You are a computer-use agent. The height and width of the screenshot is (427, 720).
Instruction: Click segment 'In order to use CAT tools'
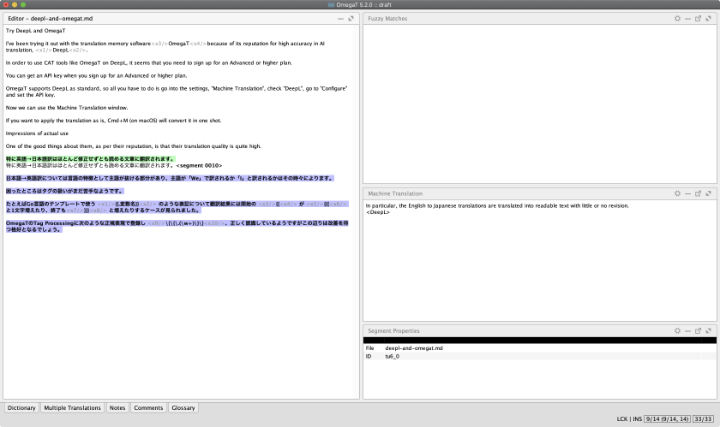click(149, 63)
